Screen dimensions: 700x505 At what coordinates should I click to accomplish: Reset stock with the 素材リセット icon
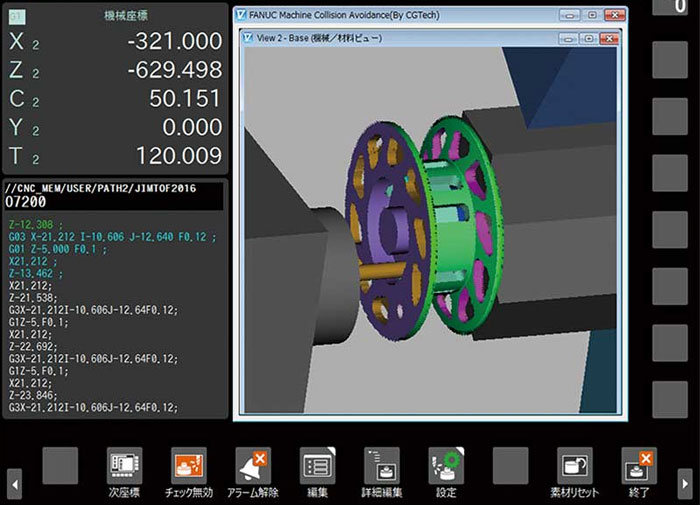(x=575, y=466)
